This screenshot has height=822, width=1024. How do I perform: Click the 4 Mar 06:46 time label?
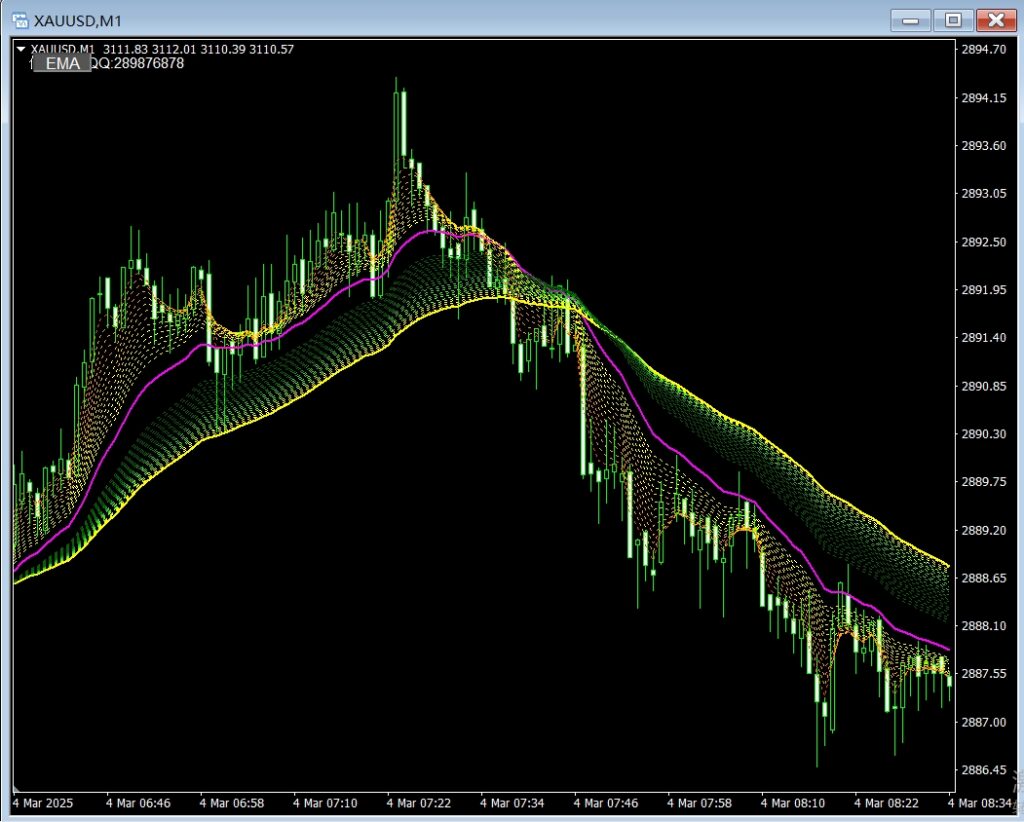(138, 803)
